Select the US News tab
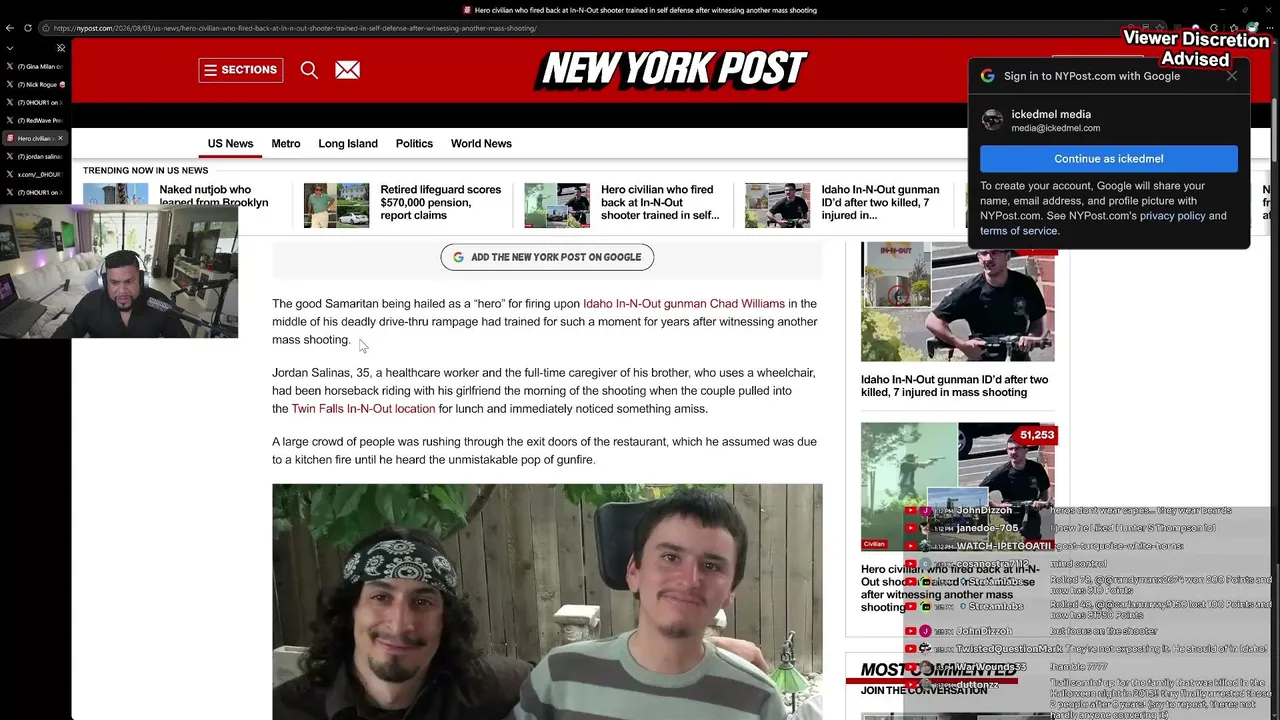 pos(230,144)
